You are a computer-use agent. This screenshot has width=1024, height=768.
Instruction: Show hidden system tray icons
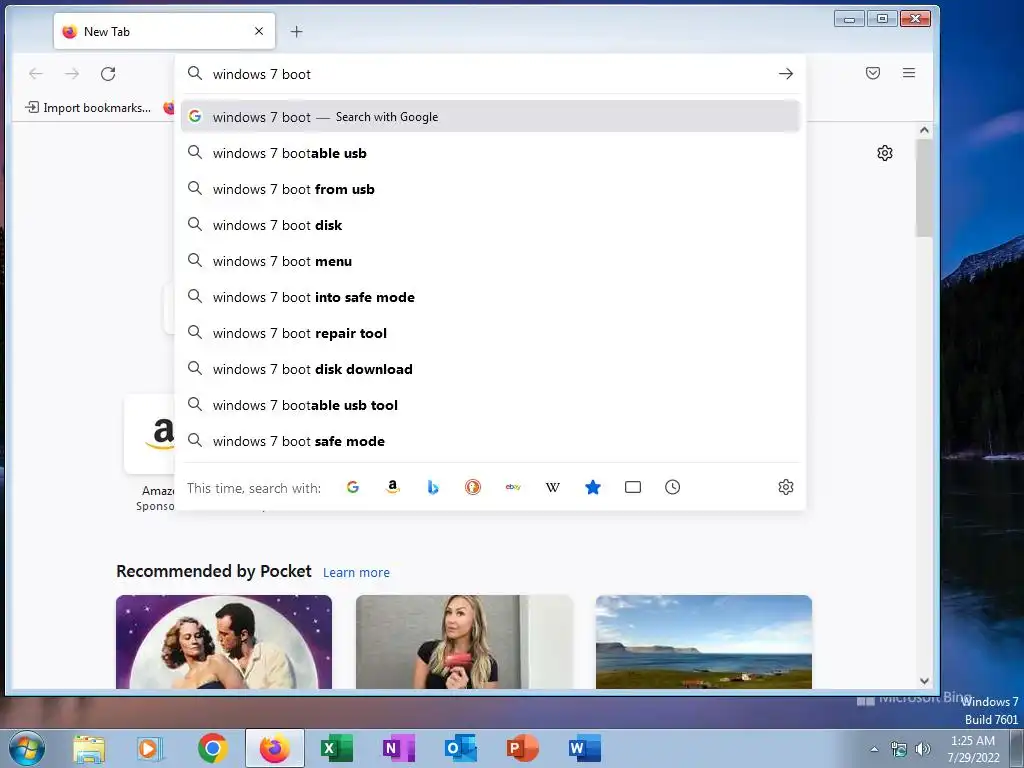click(x=874, y=749)
